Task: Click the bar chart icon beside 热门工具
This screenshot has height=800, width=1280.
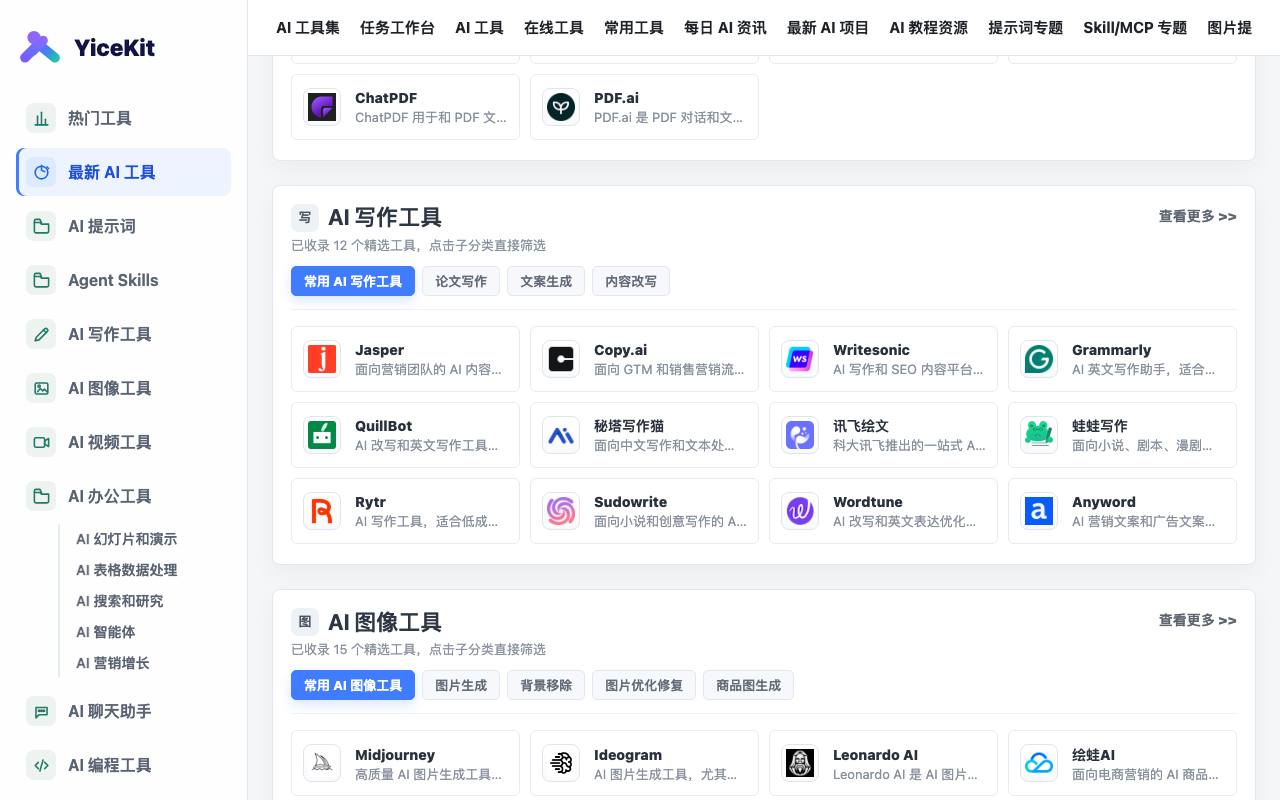Action: coord(41,118)
